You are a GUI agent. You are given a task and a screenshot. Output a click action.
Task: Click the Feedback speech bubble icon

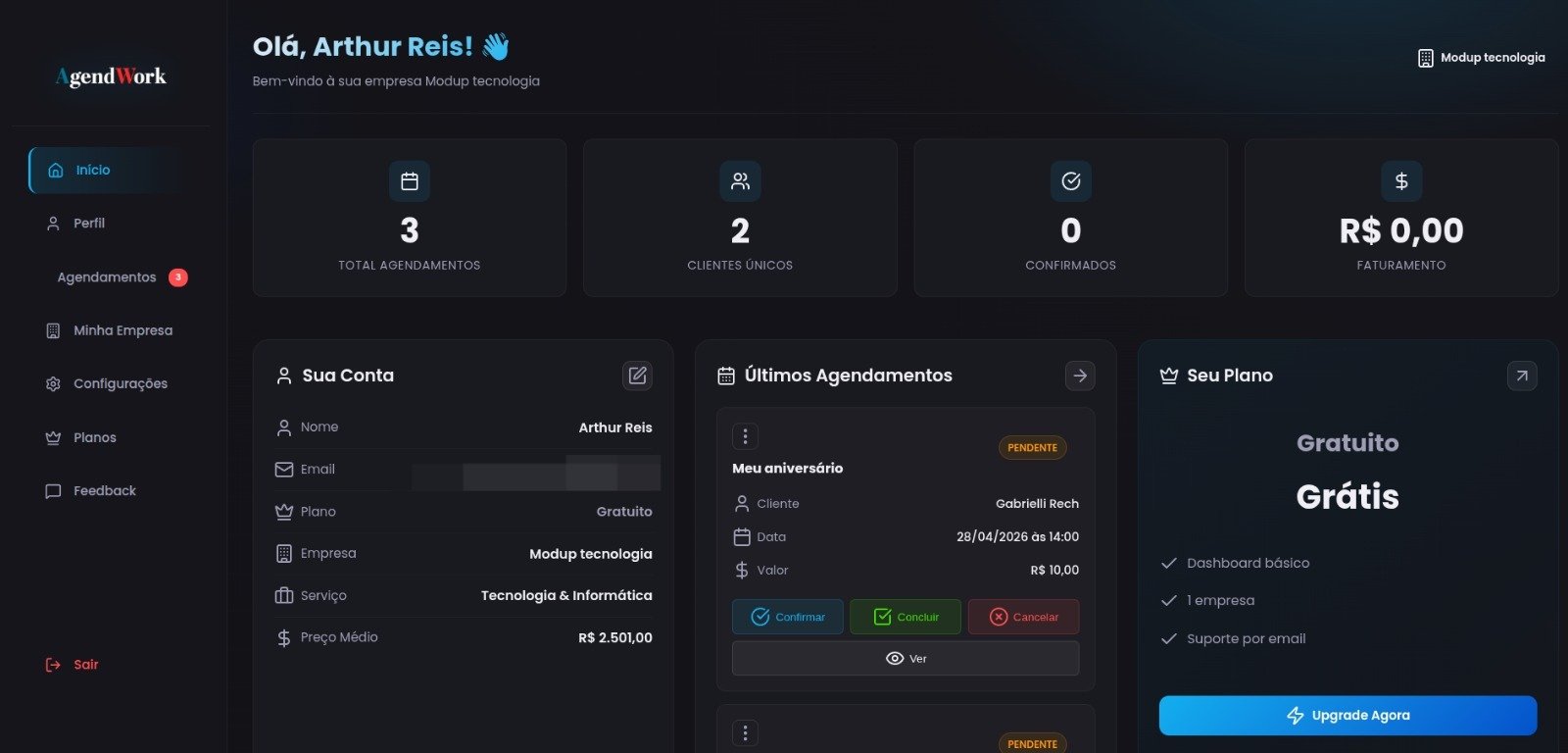pyautogui.click(x=53, y=491)
